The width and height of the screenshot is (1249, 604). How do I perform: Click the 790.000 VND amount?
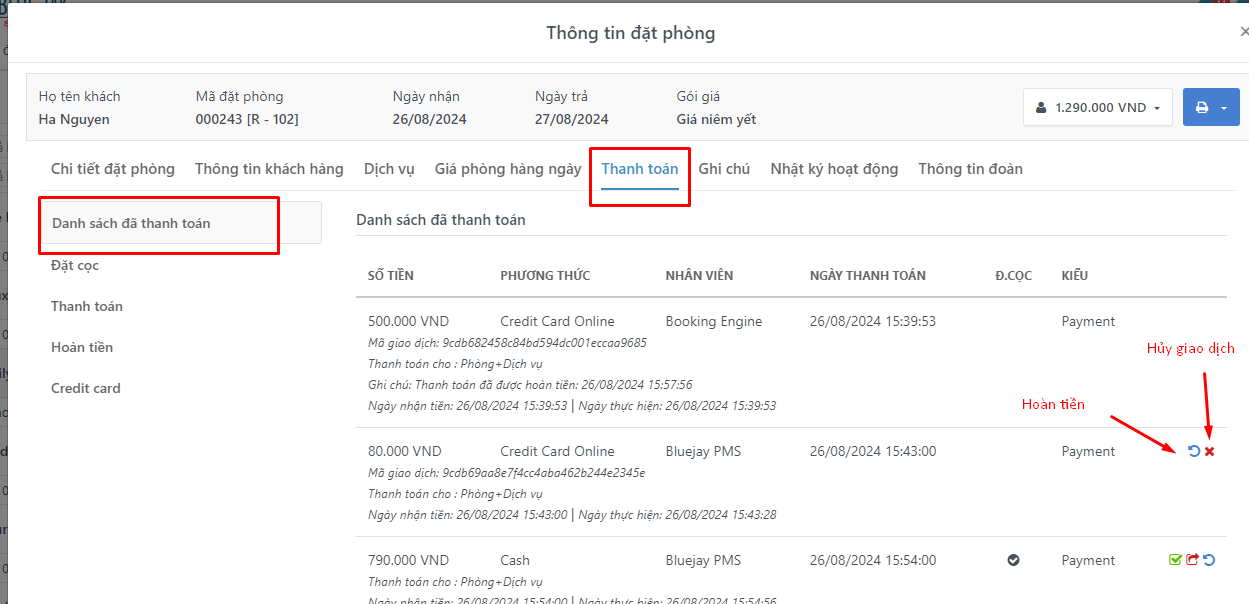coord(409,560)
